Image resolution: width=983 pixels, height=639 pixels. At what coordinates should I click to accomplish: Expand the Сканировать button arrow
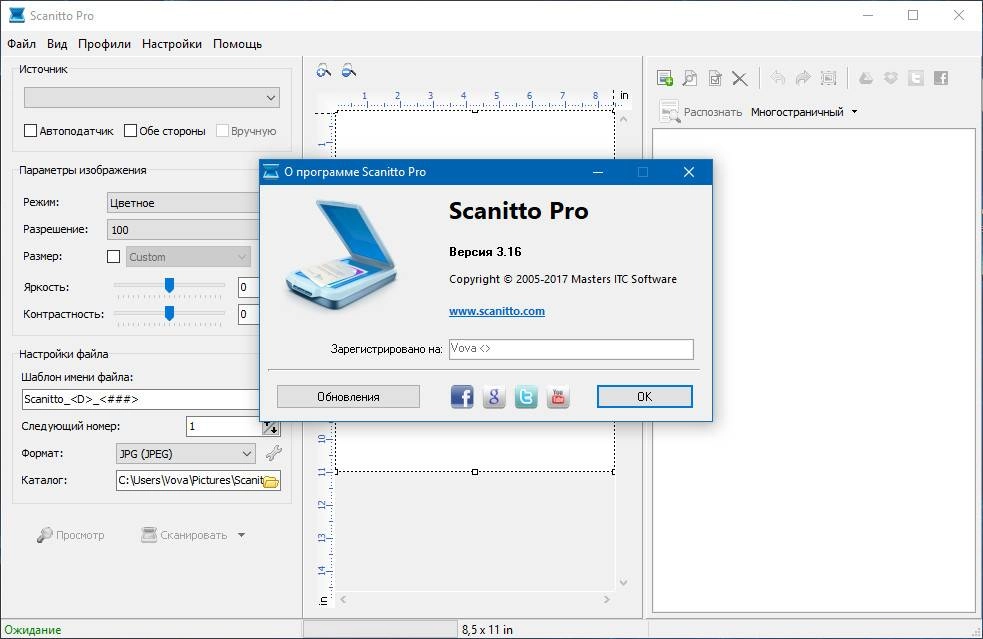pos(241,535)
